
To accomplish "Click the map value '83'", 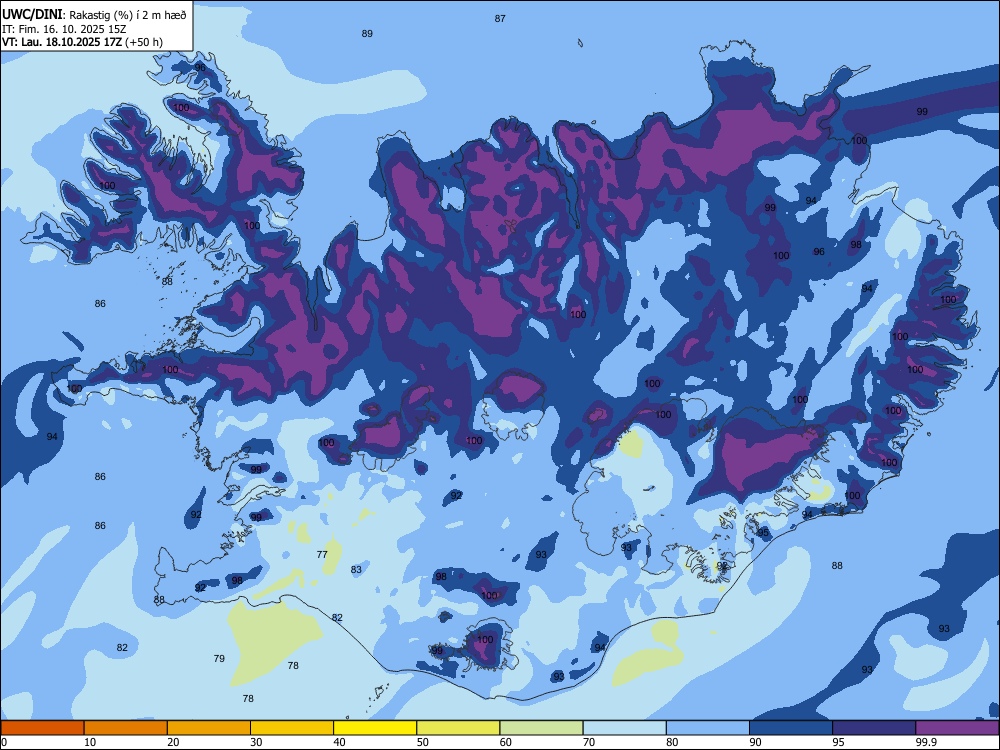I will coord(356,570).
